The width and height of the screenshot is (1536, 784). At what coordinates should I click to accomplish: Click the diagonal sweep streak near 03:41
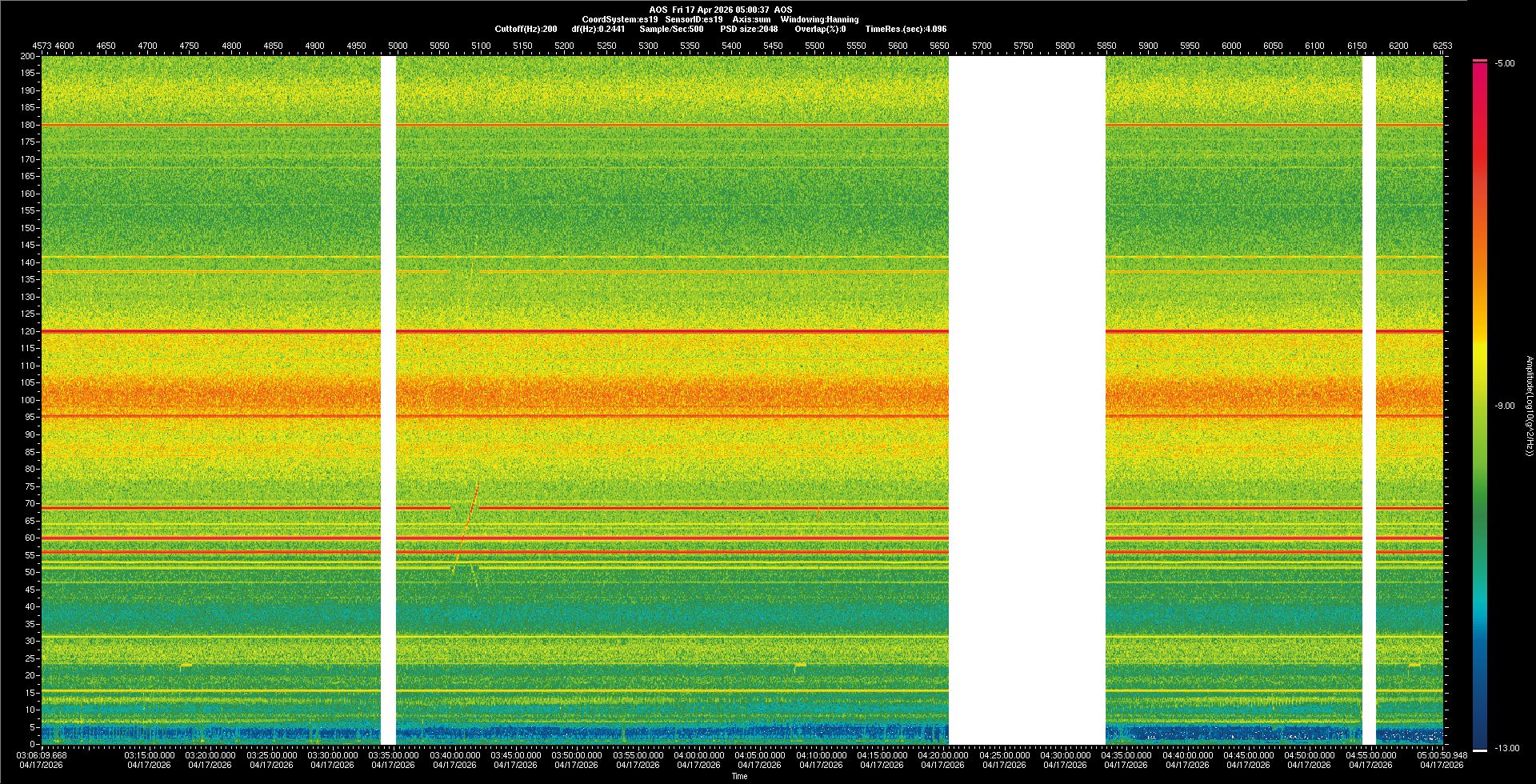(x=467, y=524)
